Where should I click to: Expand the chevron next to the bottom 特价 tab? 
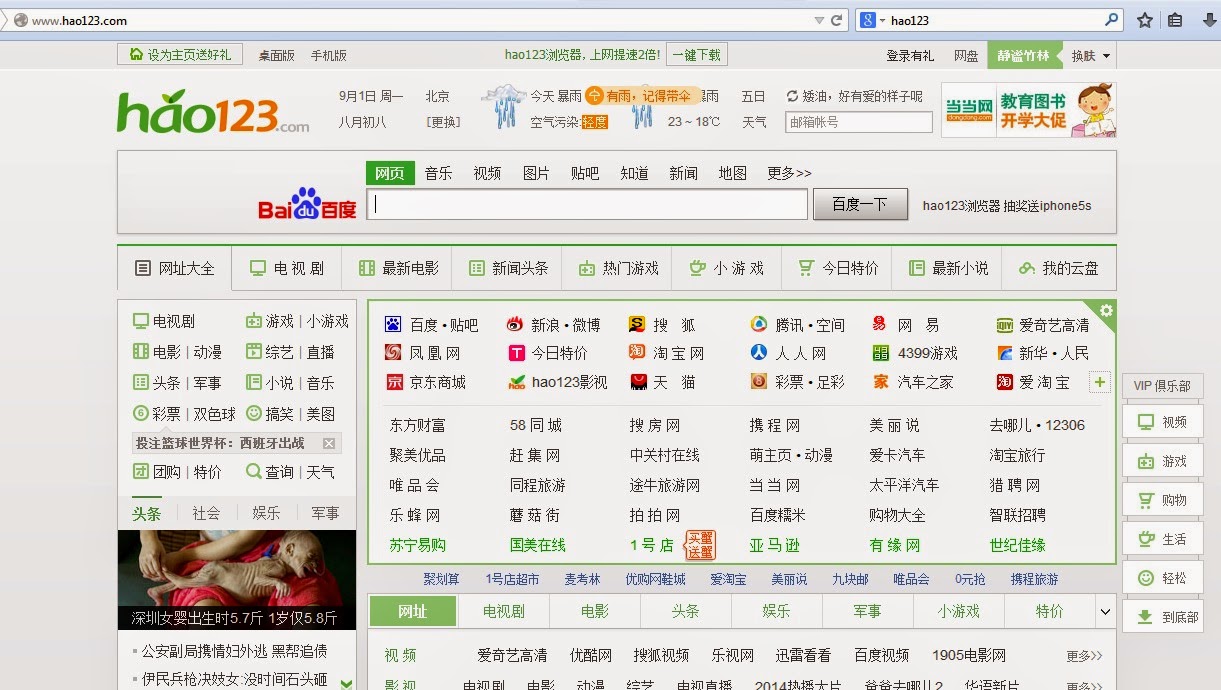click(1105, 610)
